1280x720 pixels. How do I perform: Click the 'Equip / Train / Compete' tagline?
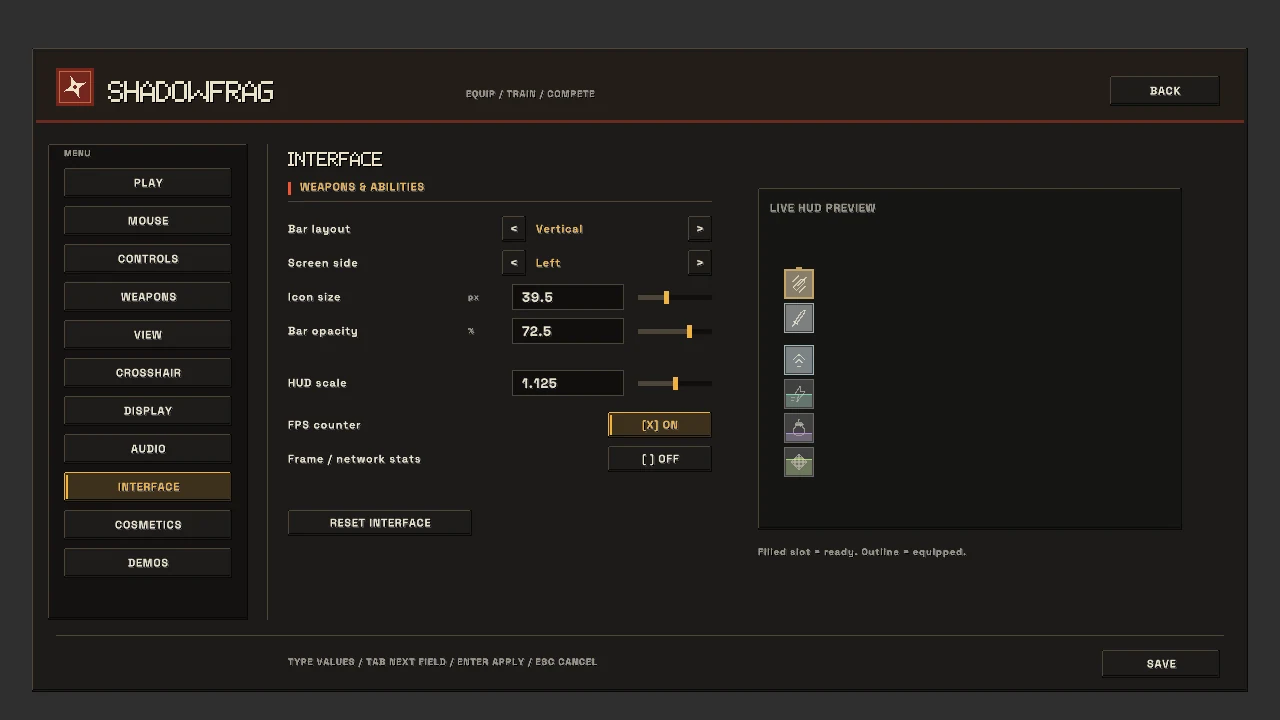(x=530, y=94)
